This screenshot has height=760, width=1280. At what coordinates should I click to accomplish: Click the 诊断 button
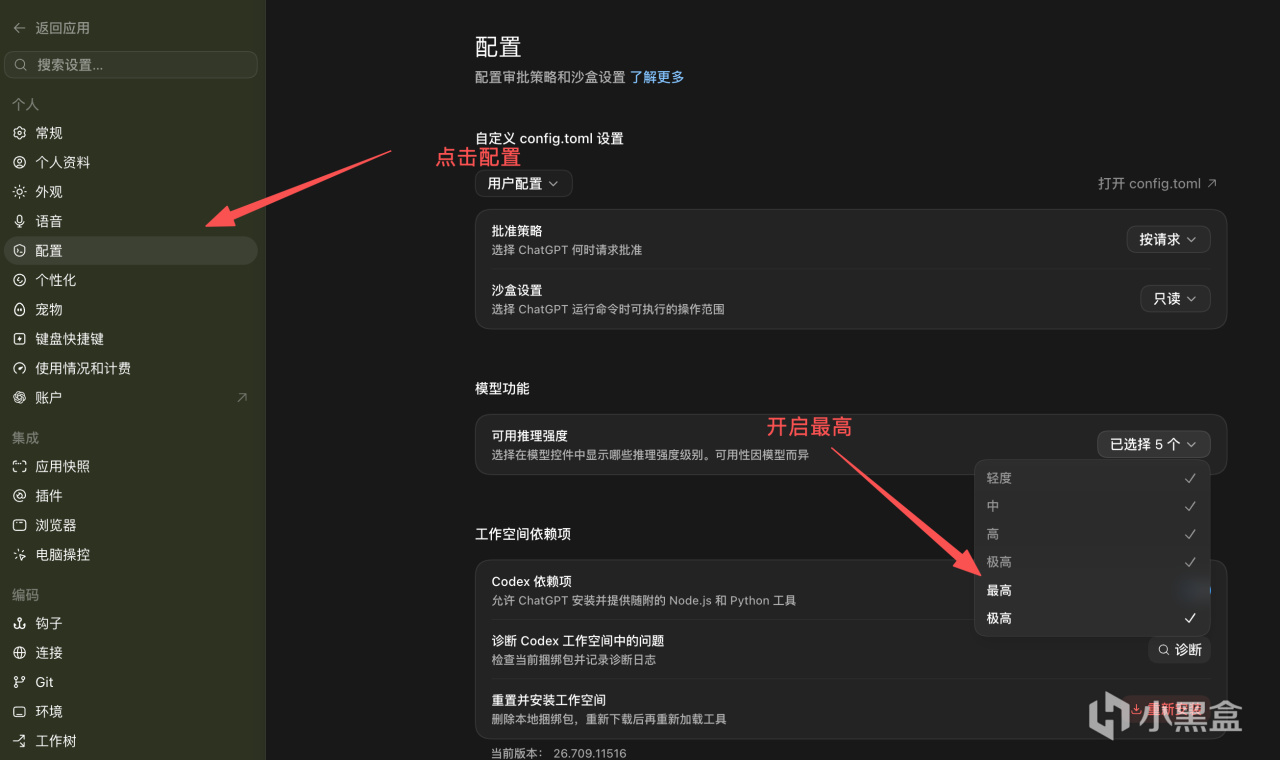point(1180,650)
